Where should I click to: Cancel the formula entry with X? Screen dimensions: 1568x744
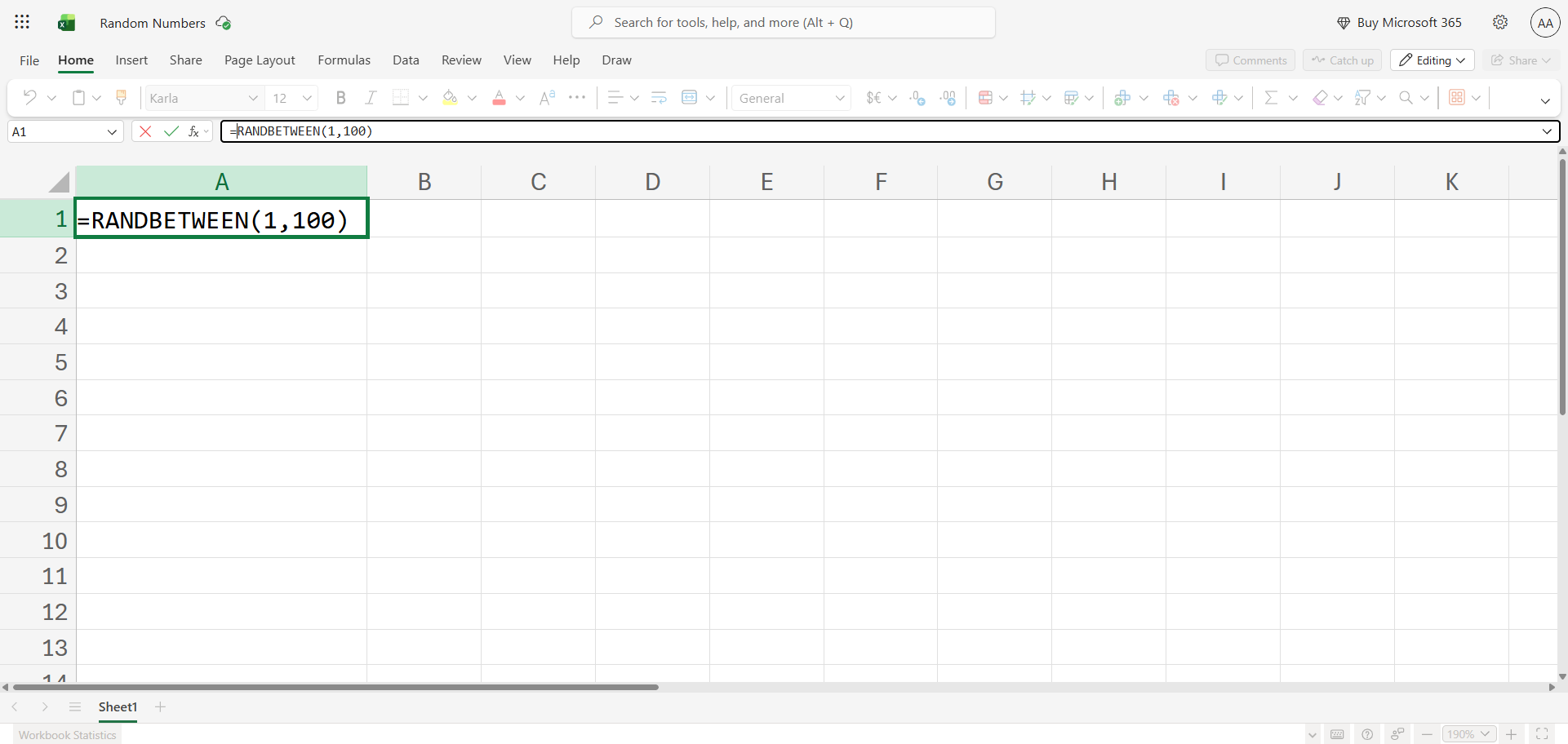[x=145, y=131]
